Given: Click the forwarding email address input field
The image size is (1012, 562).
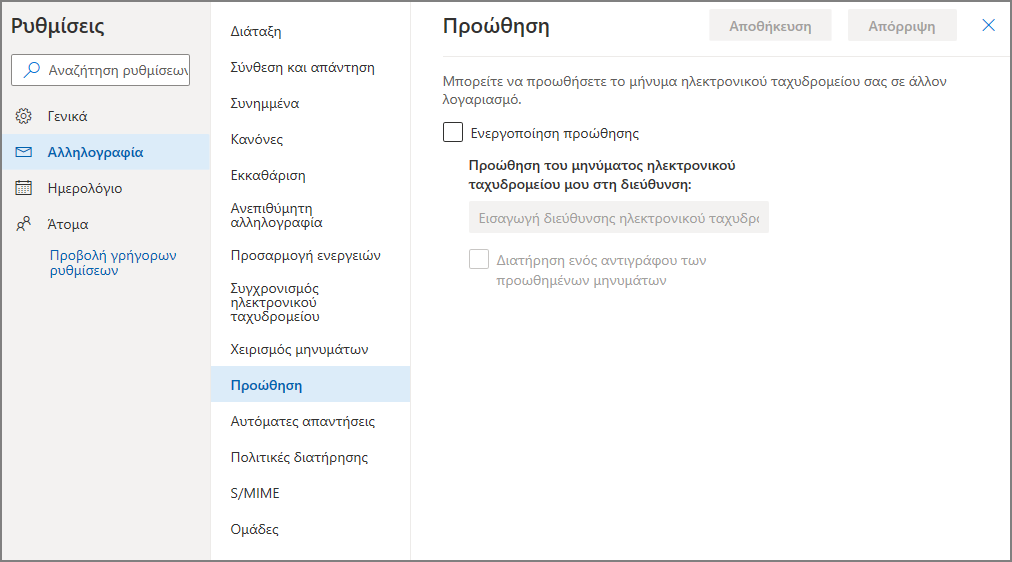Looking at the screenshot, I should point(618,218).
